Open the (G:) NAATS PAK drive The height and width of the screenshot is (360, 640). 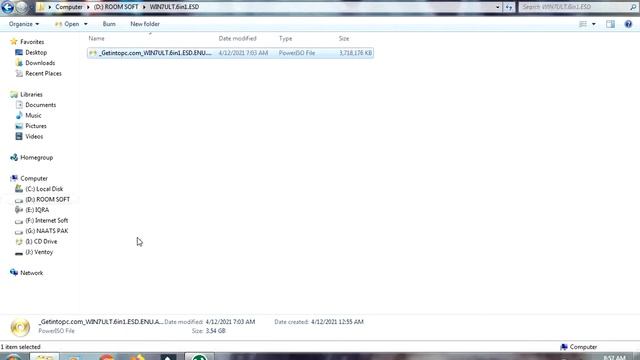coord(47,231)
